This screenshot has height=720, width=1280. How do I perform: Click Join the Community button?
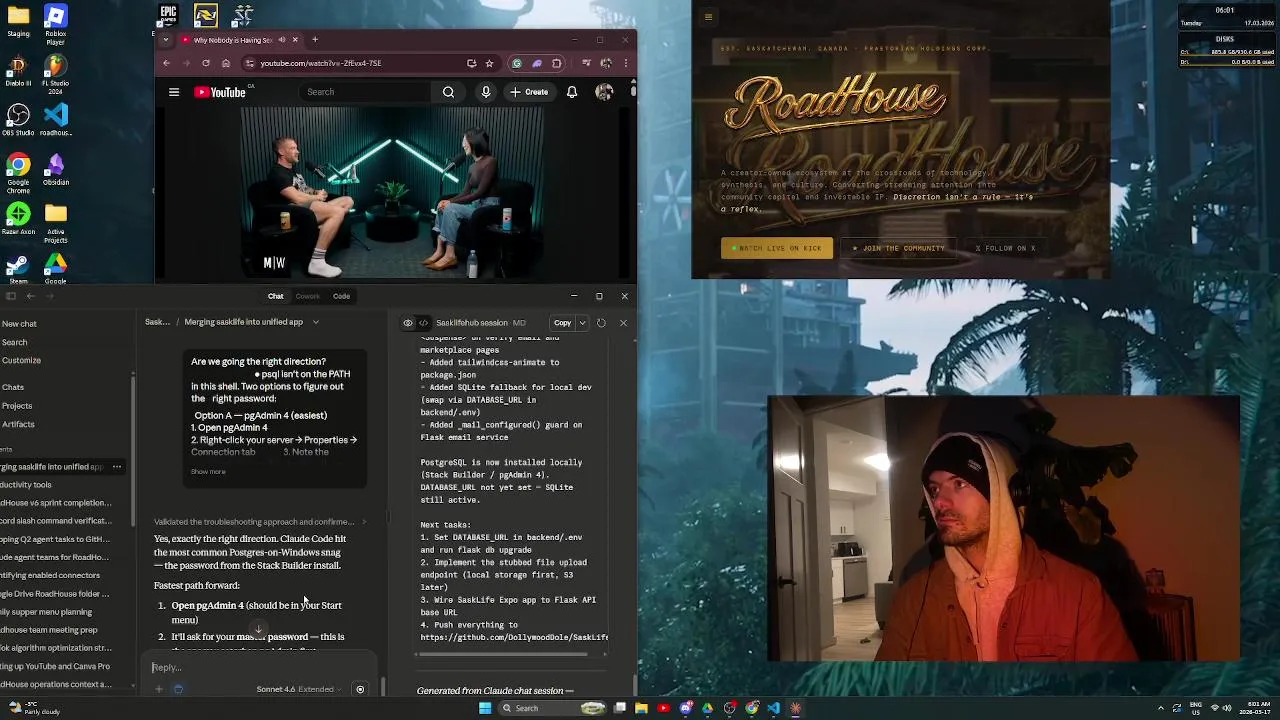click(899, 248)
